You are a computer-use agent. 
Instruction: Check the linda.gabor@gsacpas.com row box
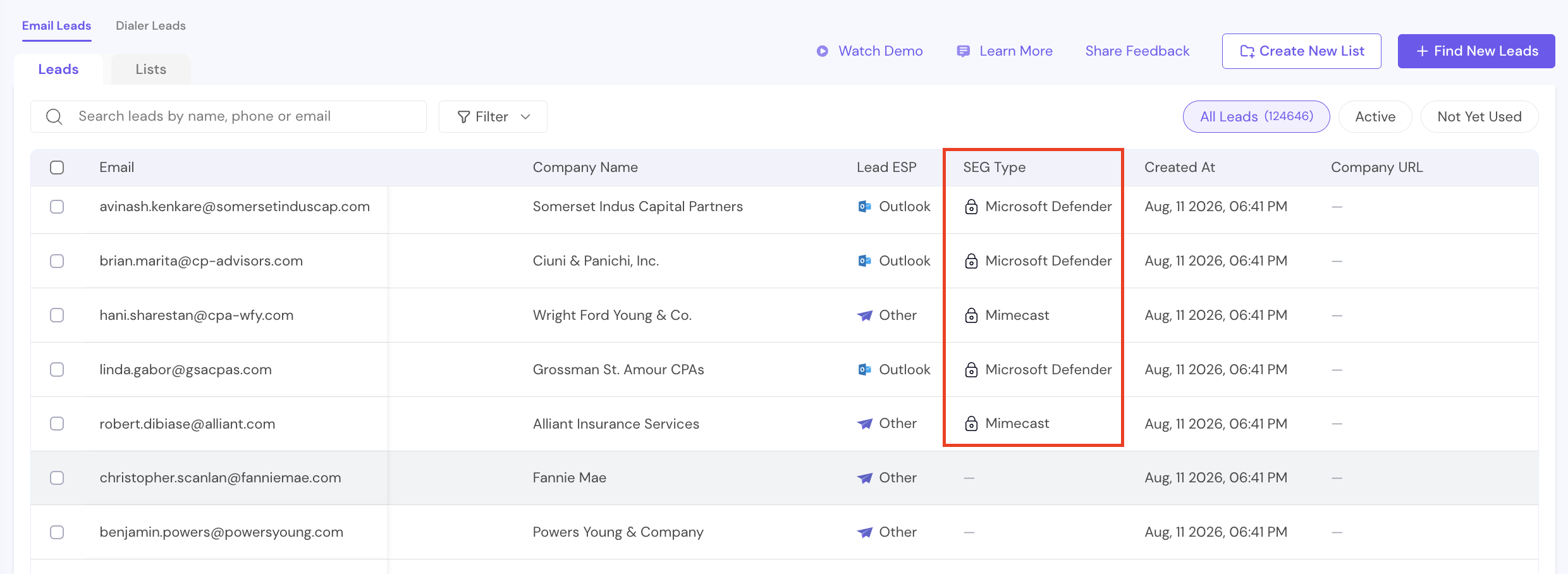coord(57,370)
